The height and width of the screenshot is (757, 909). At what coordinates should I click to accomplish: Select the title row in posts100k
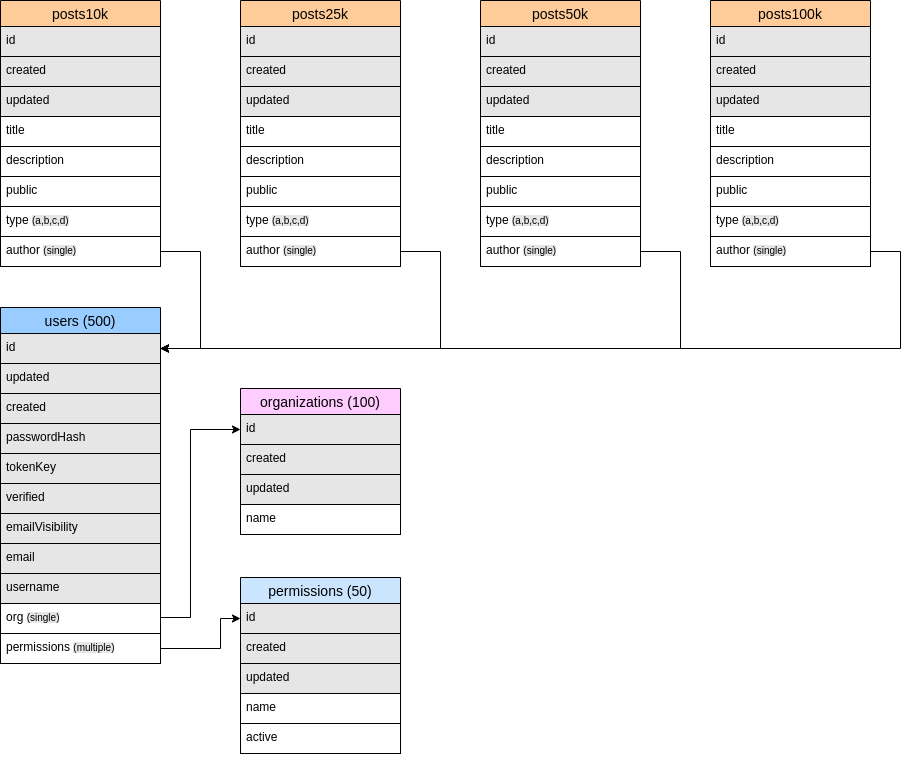(x=790, y=131)
